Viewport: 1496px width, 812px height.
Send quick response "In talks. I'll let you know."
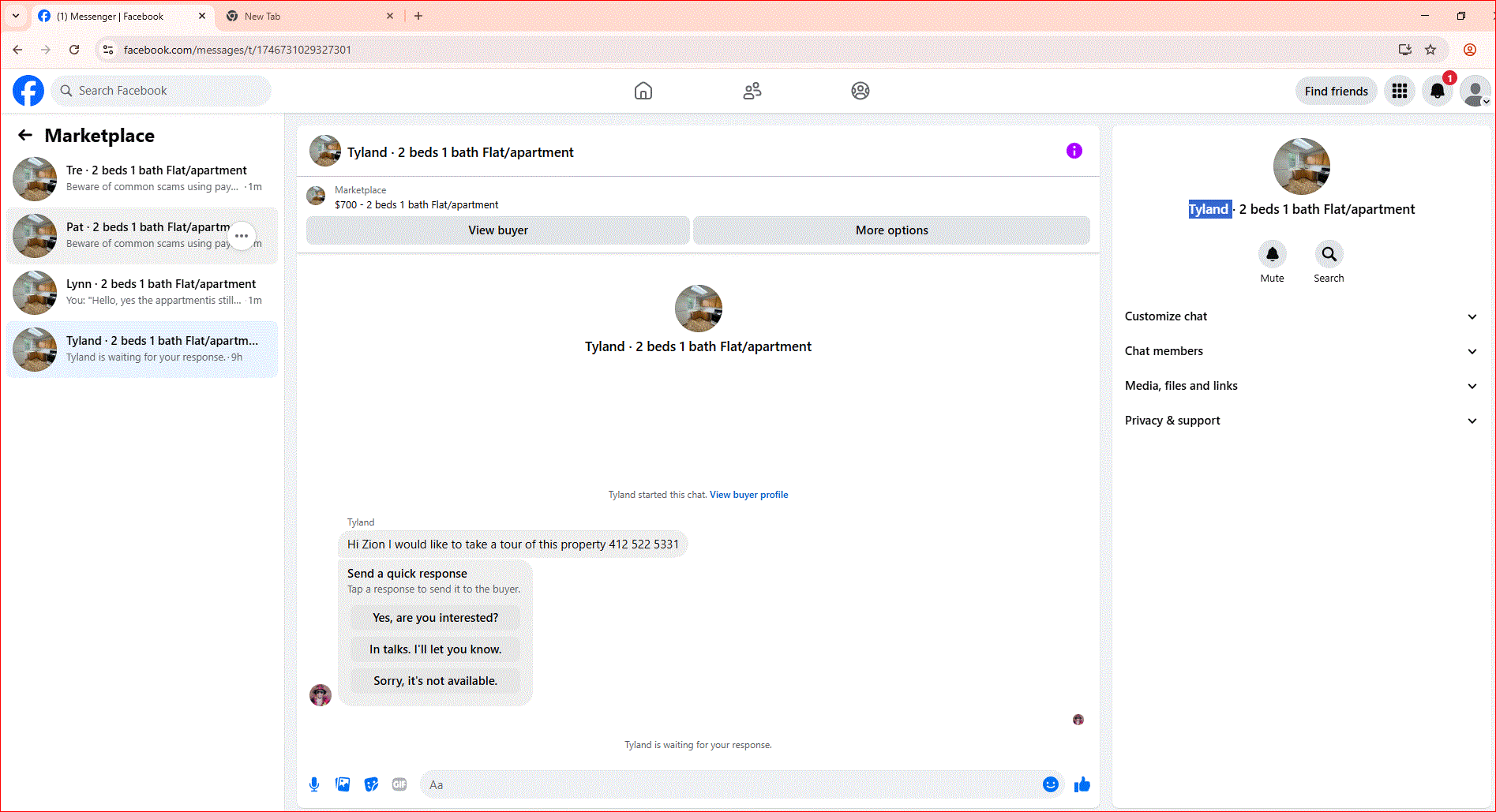pyautogui.click(x=435, y=649)
